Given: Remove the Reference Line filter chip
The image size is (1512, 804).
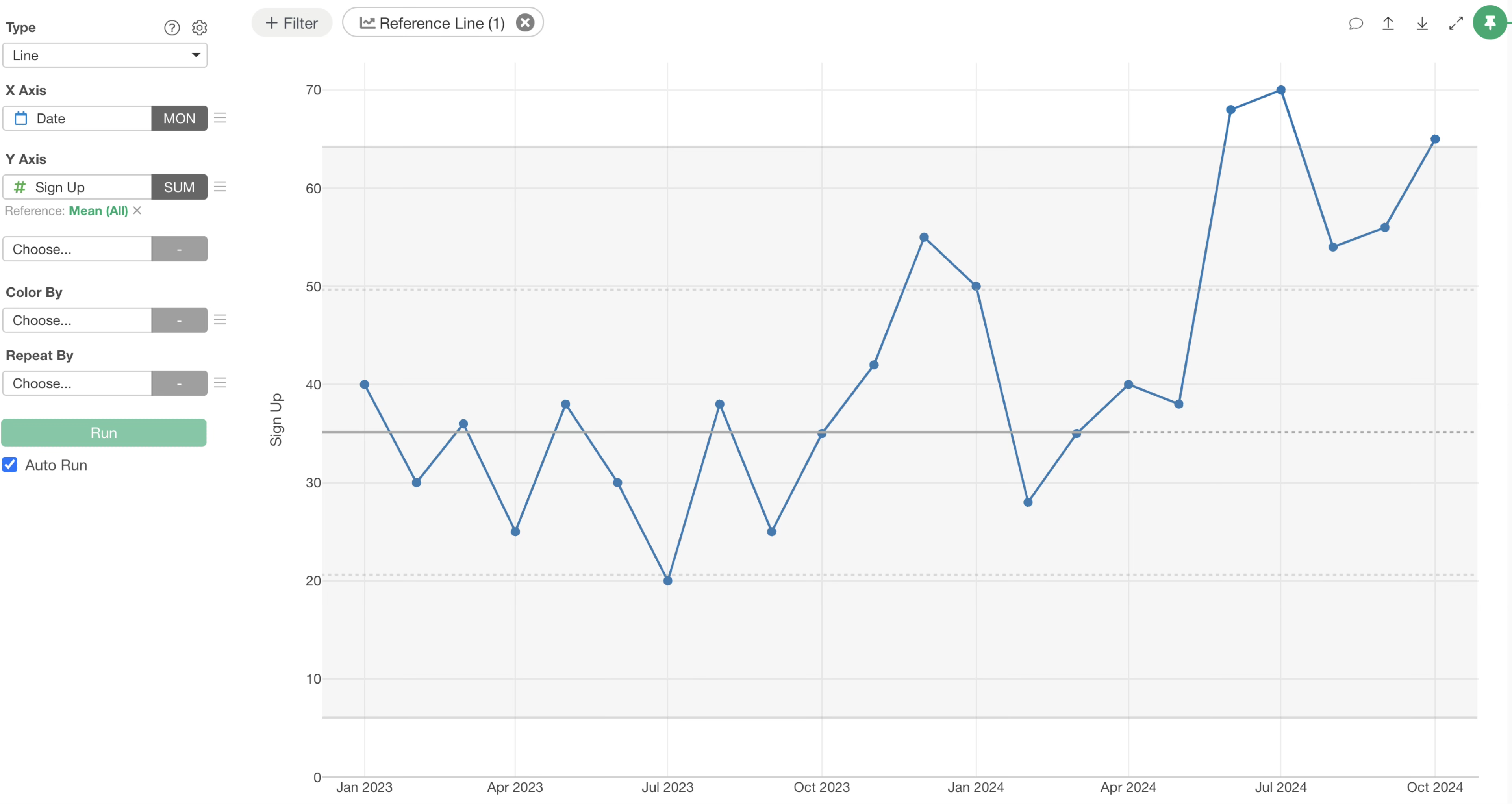Looking at the screenshot, I should tap(525, 23).
